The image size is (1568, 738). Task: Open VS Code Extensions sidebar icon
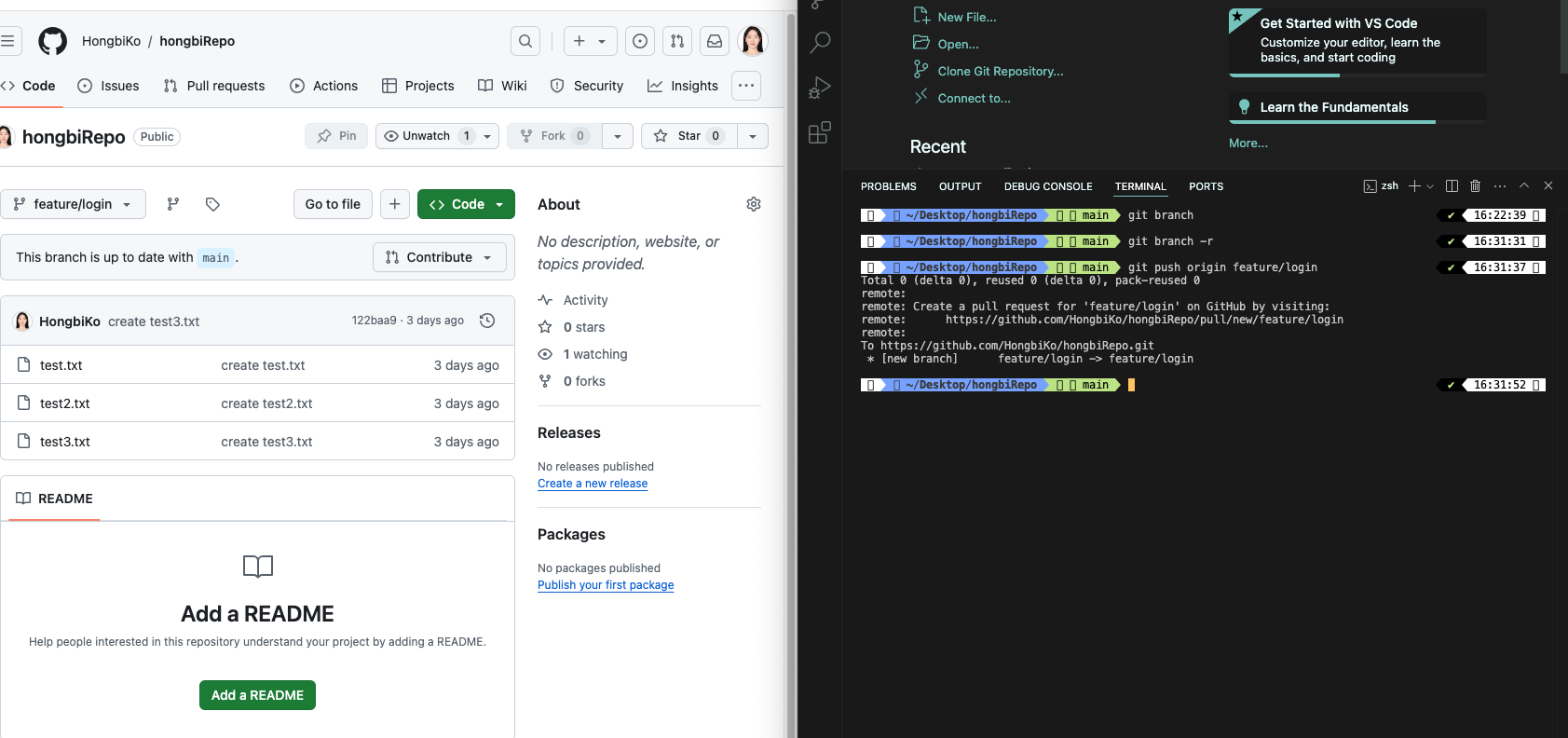[820, 133]
